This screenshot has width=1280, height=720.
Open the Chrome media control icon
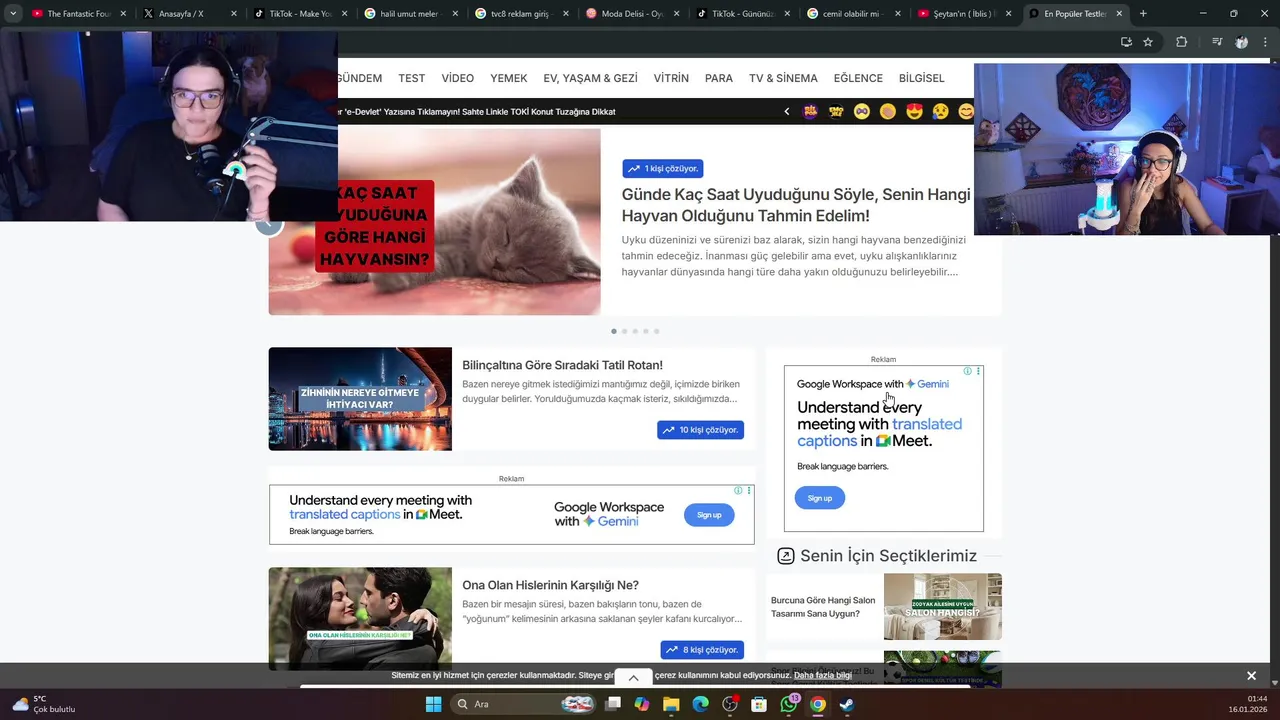pos(1217,42)
